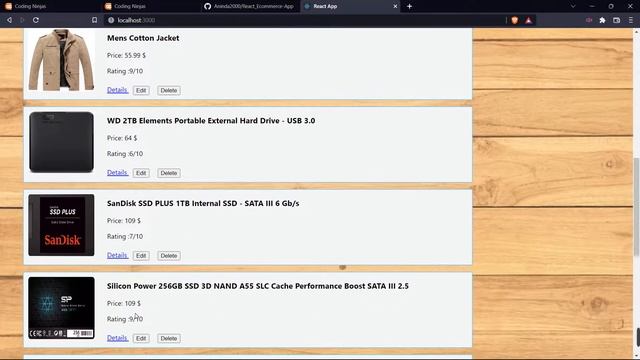Click the site info icon beside localhost
Viewport: 640px width, 360px height.
click(x=111, y=20)
